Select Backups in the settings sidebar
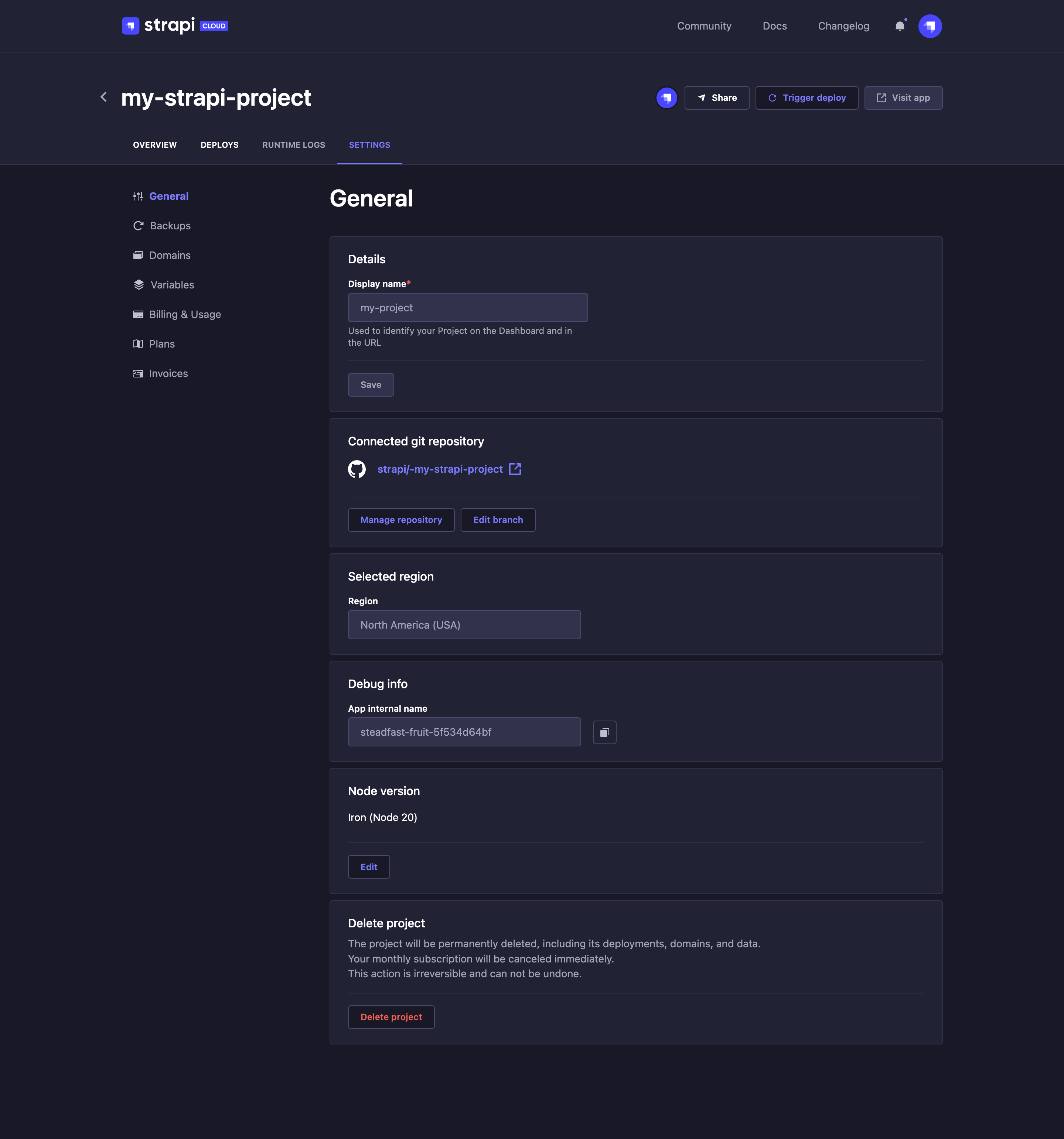Viewport: 1064px width, 1139px height. [170, 225]
